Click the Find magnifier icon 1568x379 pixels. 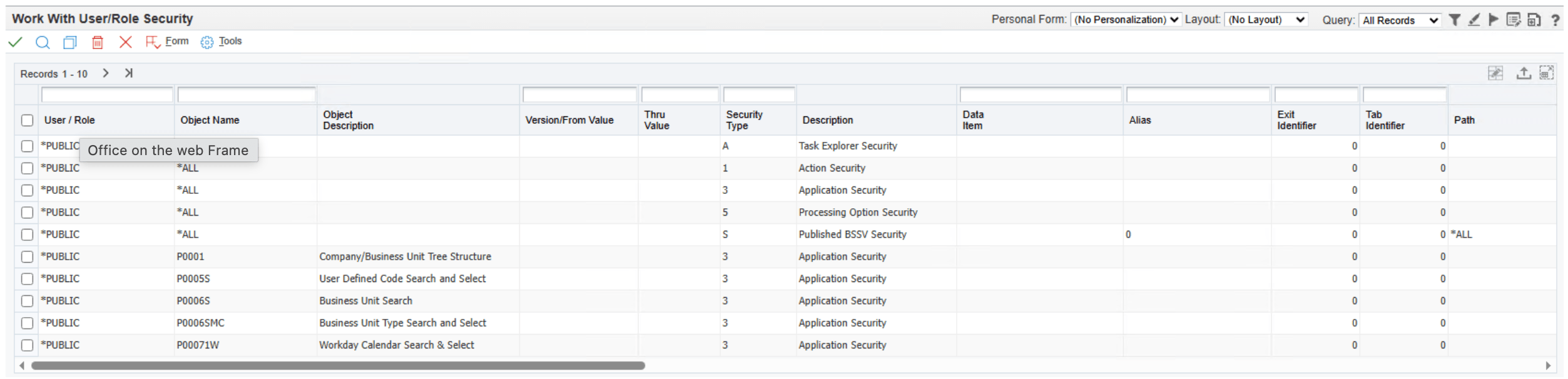(43, 42)
